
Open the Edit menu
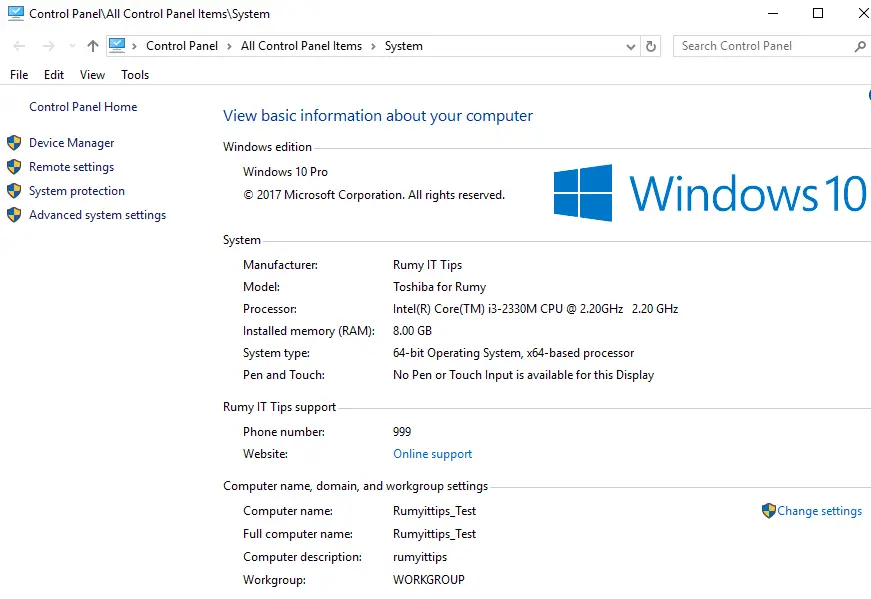pos(54,75)
